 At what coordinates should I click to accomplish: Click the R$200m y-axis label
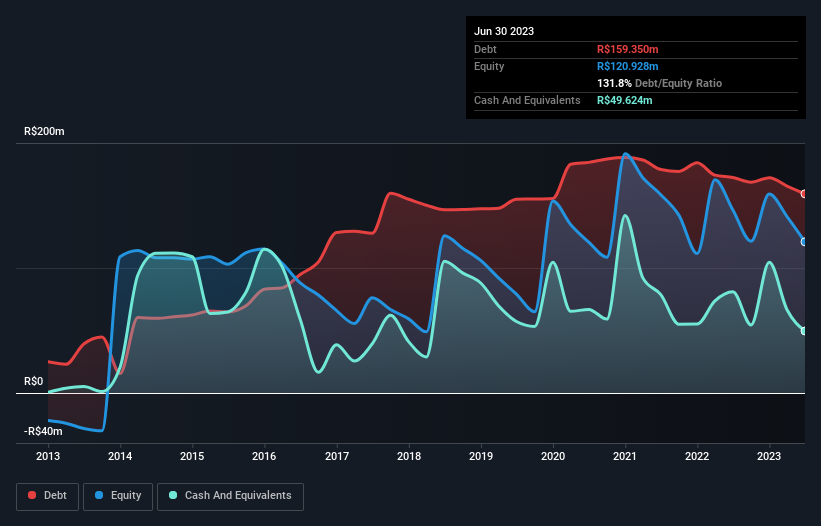(x=44, y=131)
